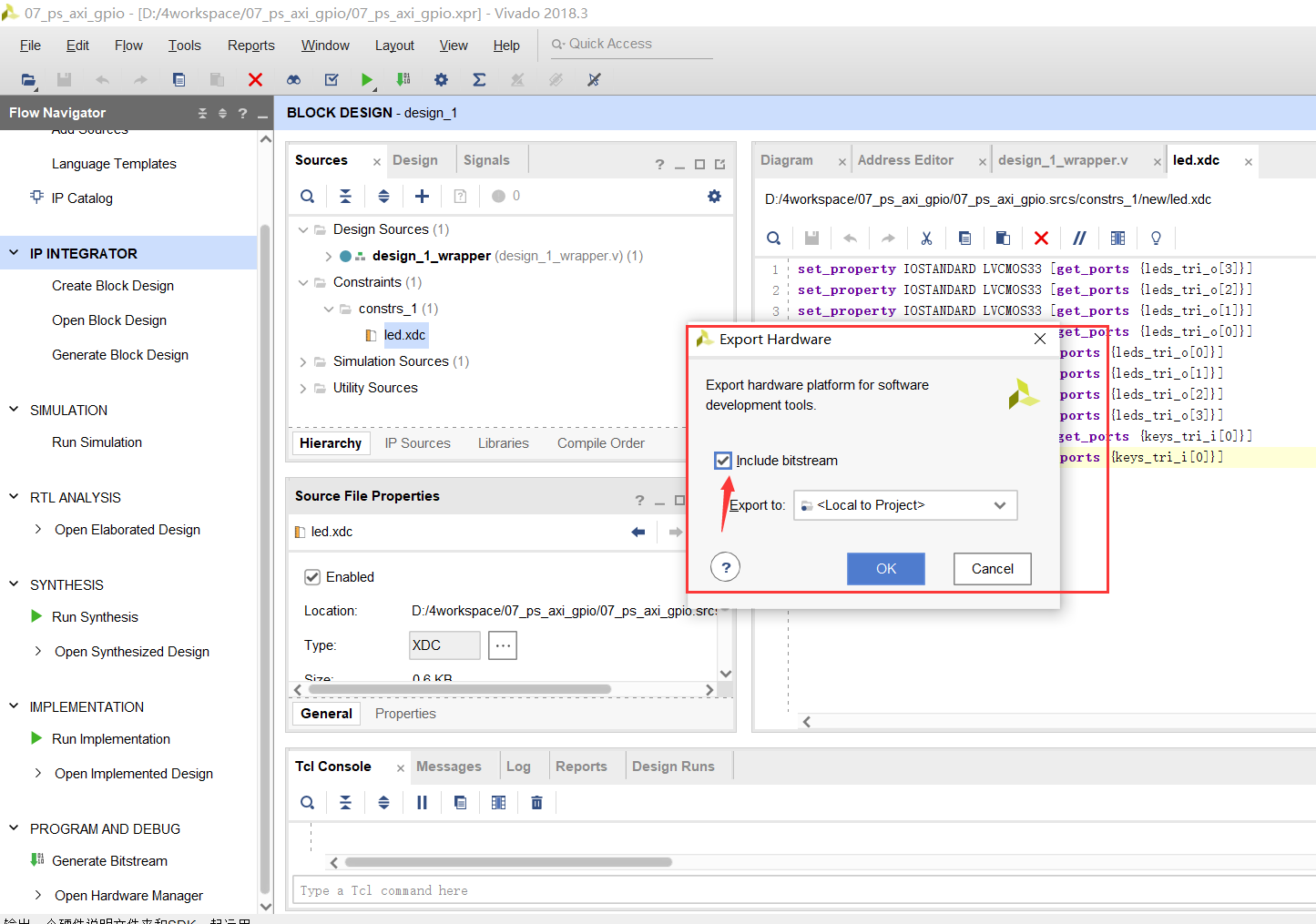This screenshot has height=924, width=1316.
Task: Switch to Design Runs tab
Action: coord(673,767)
